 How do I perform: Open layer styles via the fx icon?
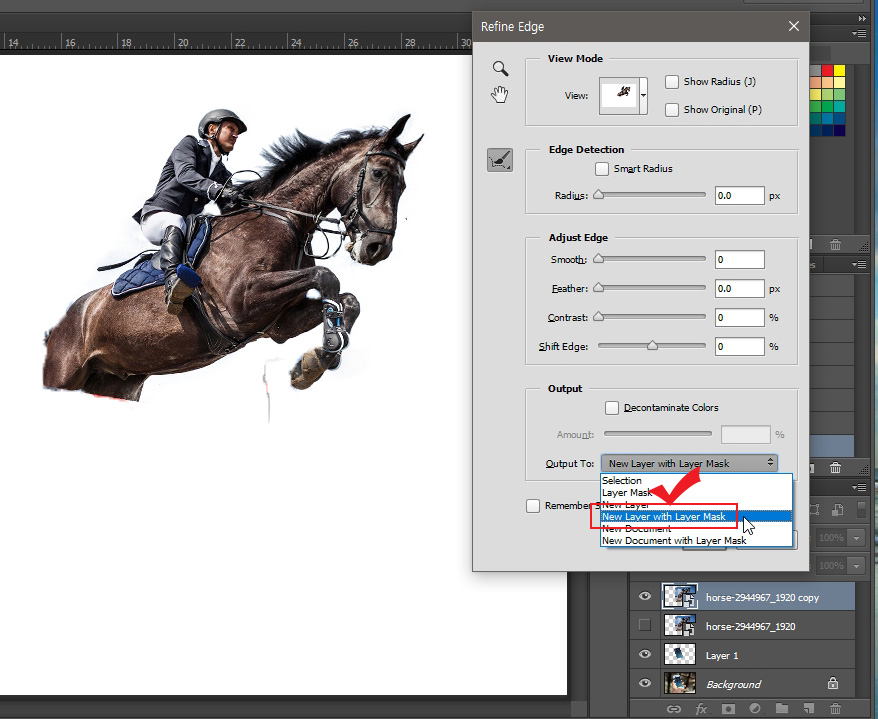click(x=700, y=707)
